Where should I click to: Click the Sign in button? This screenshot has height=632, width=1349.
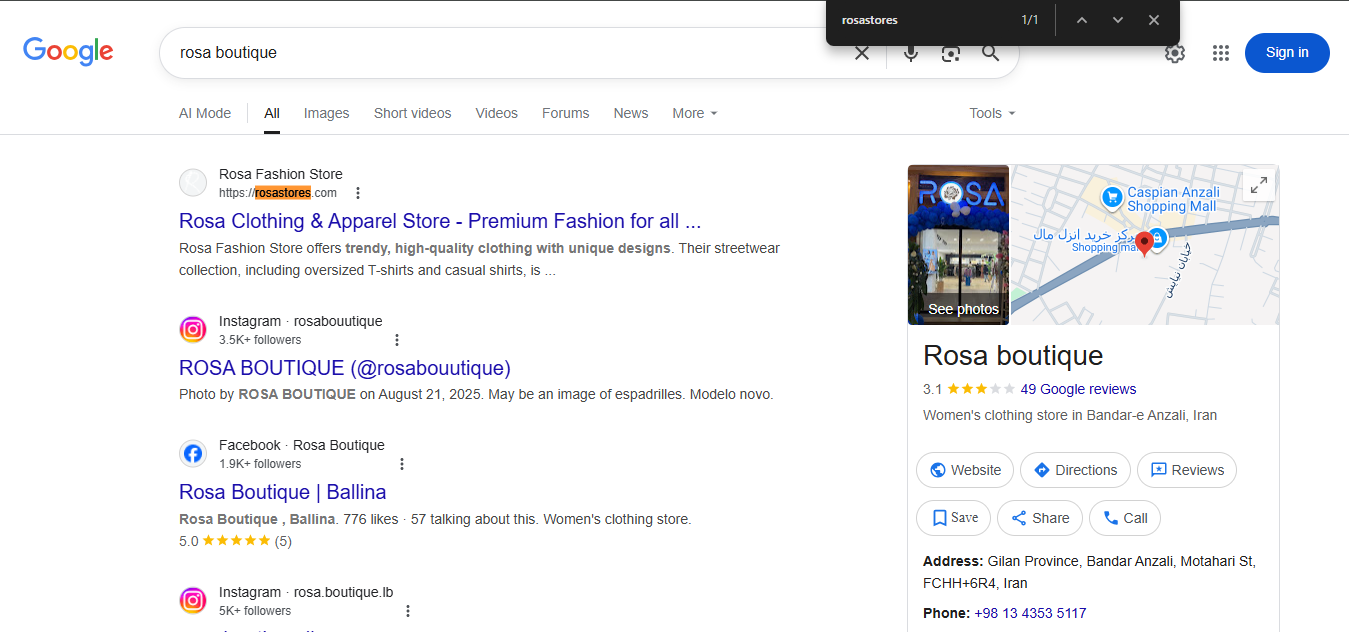[1286, 53]
